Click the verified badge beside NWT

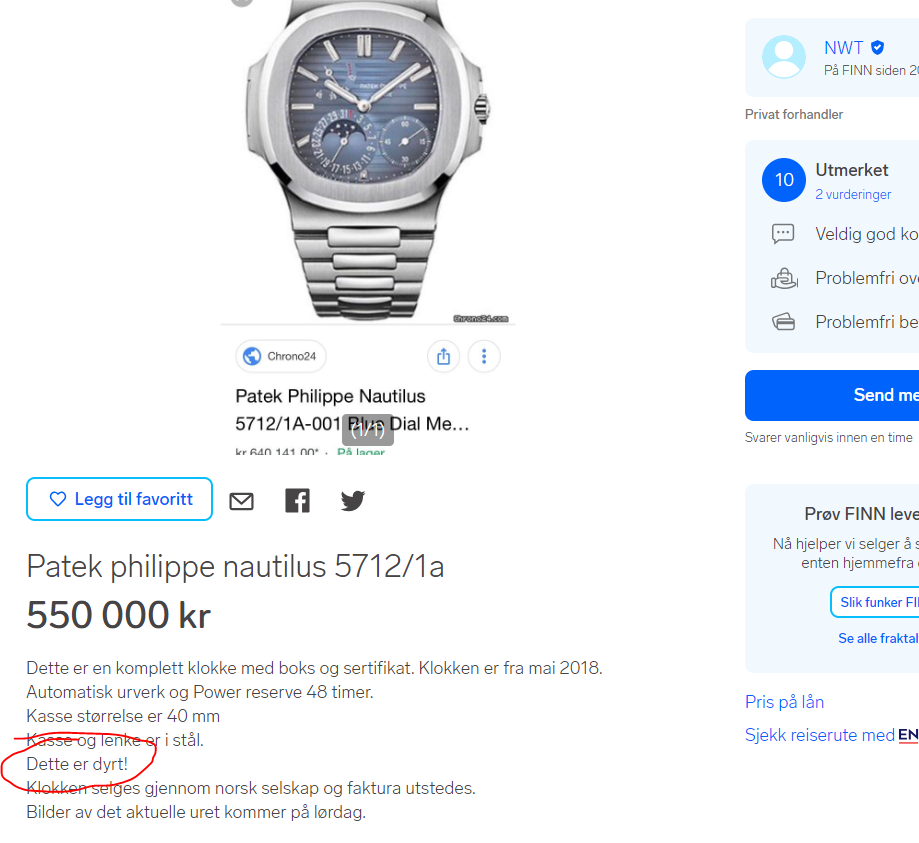(877, 47)
